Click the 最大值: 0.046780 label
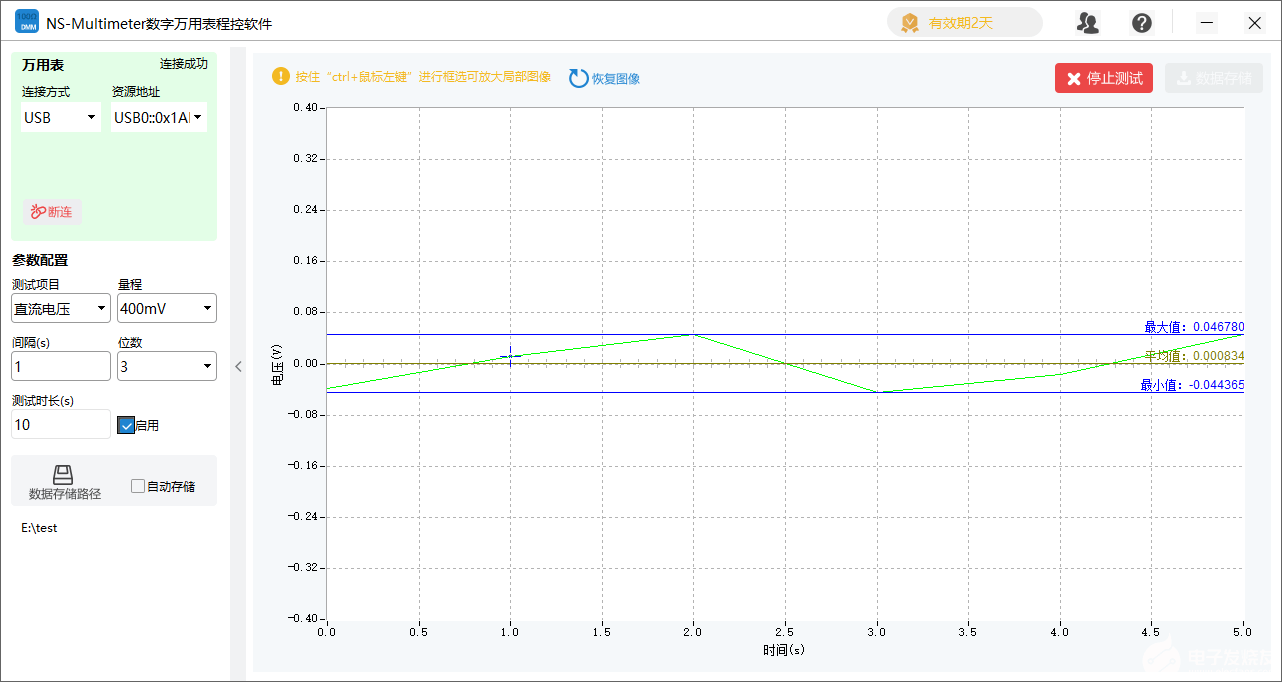The image size is (1282, 682). click(1194, 327)
